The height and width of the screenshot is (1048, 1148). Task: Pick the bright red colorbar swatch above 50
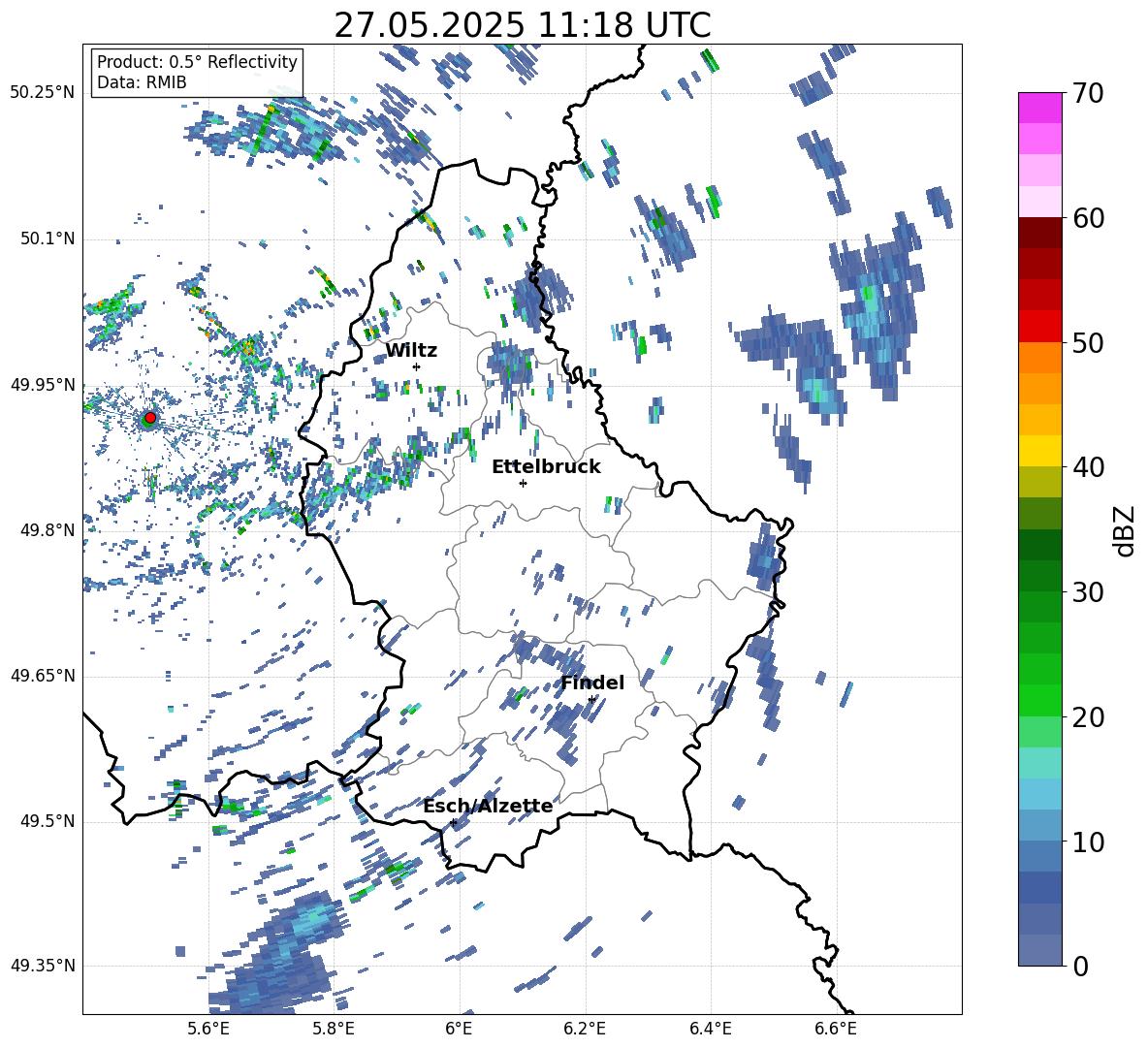[x=1039, y=327]
